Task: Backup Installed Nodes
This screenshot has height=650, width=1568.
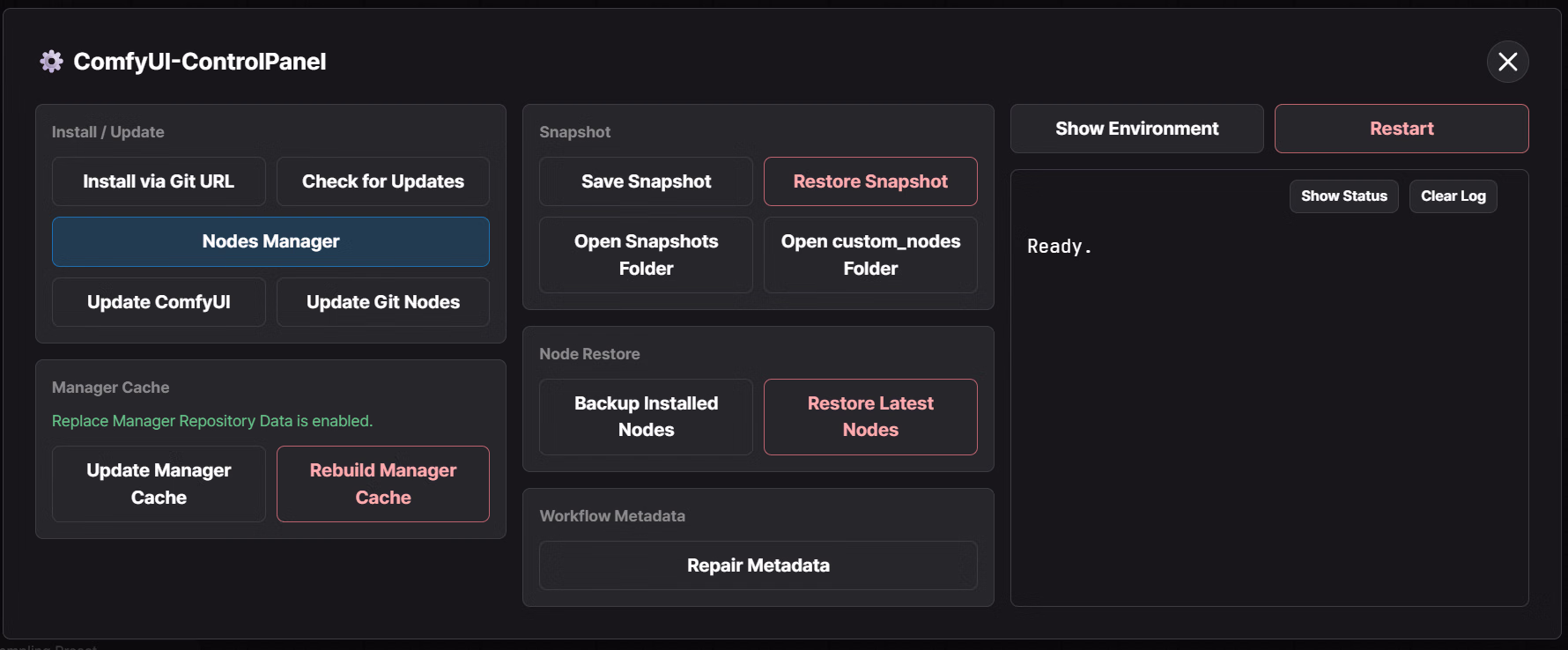Action: 646,417
